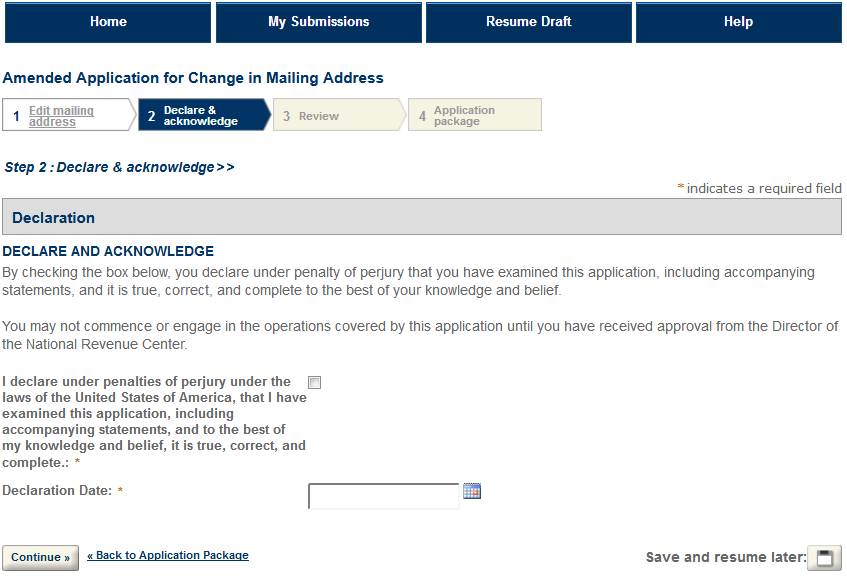Image resolution: width=847 pixels, height=580 pixels.
Task: Open the Help navigation tab
Action: pos(738,22)
